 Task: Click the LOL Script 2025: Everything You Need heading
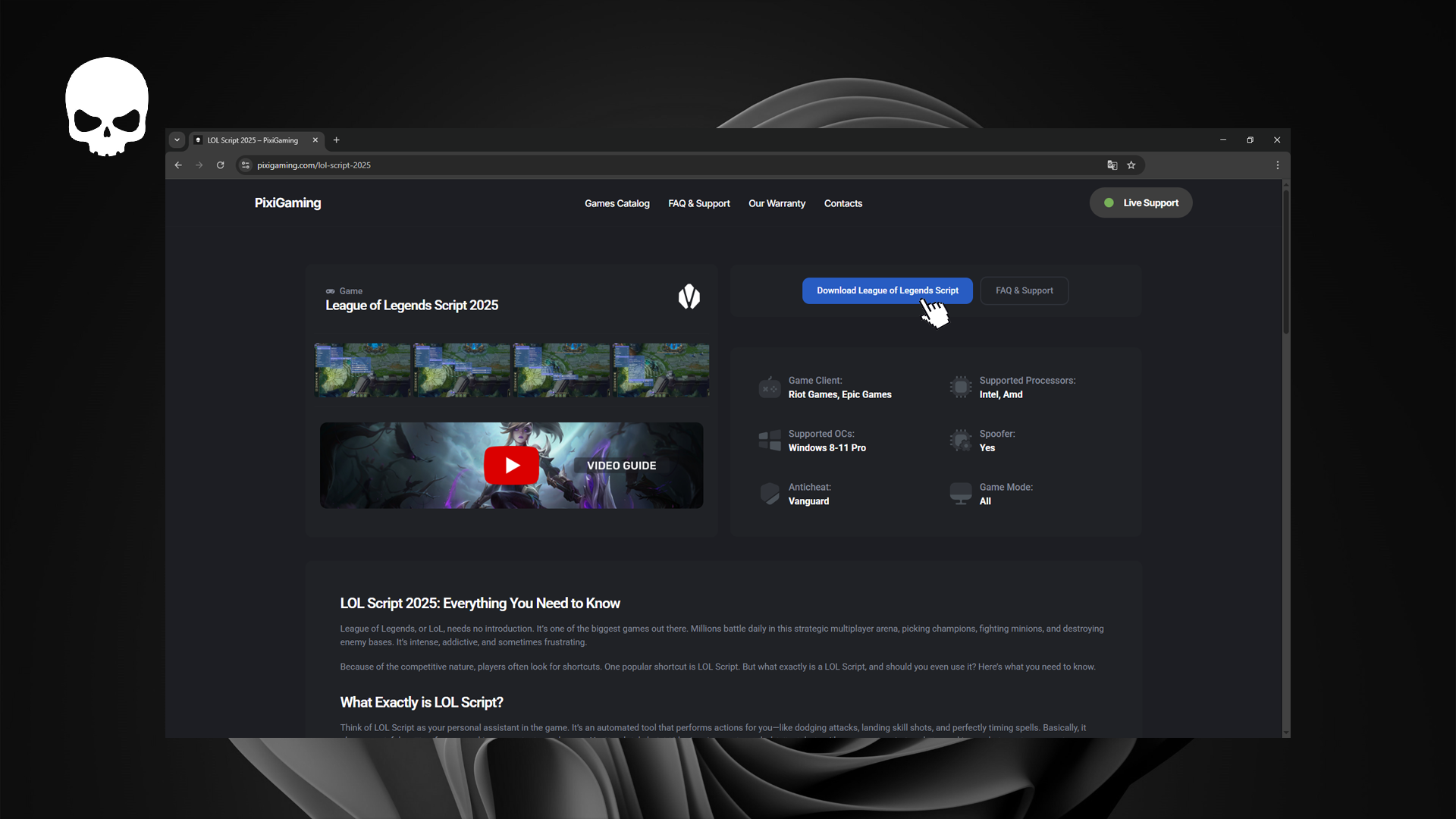[480, 604]
